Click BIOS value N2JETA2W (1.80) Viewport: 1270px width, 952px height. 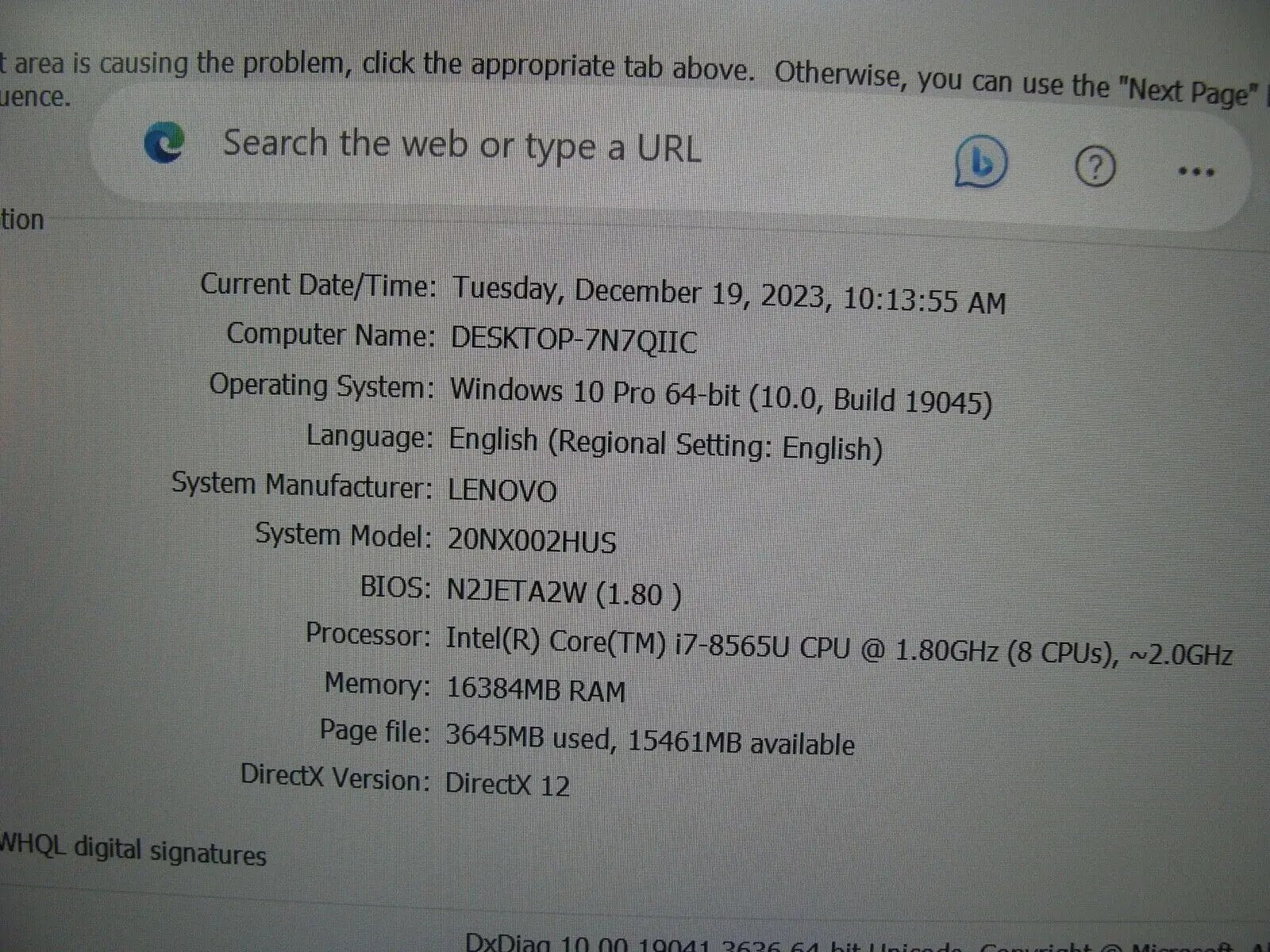click(564, 593)
